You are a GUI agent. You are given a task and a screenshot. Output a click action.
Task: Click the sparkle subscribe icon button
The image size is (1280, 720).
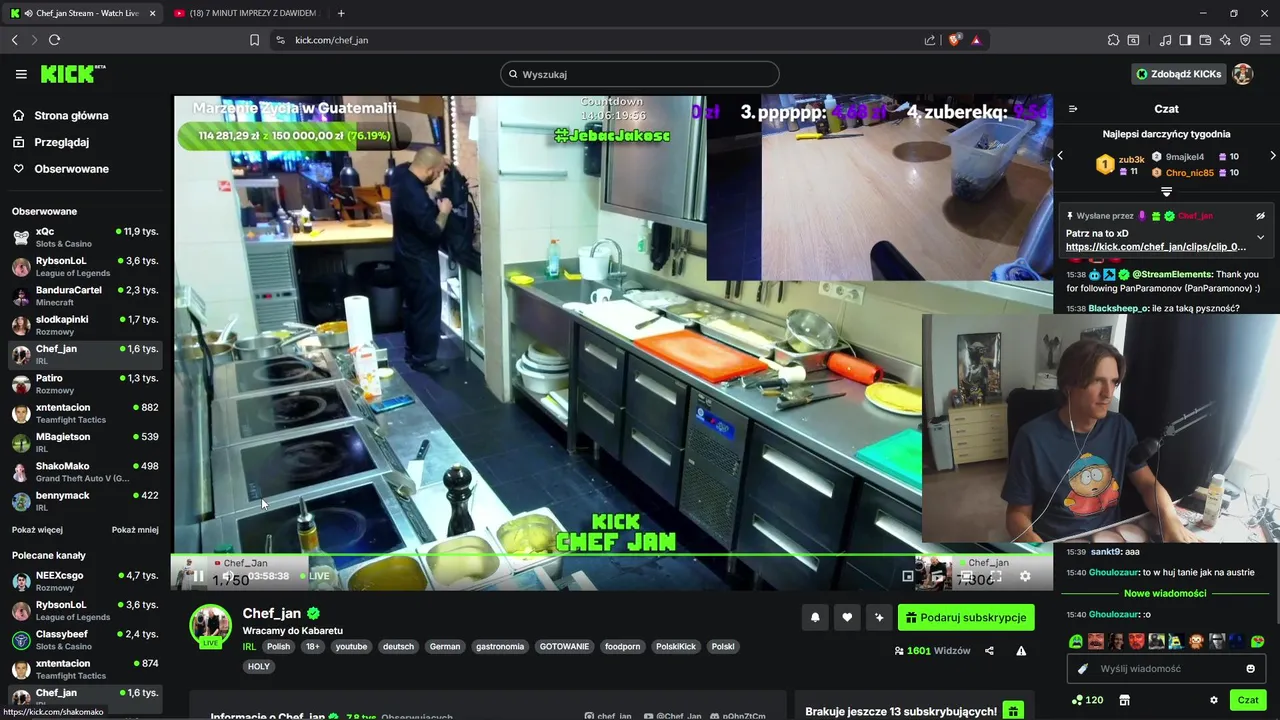[x=879, y=618]
